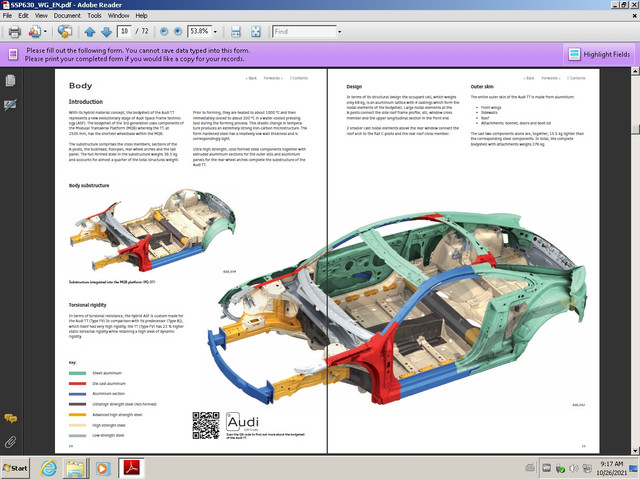
Task: Click the orange Advanced high-strength steel key swatch
Action: pyautogui.click(x=77, y=415)
